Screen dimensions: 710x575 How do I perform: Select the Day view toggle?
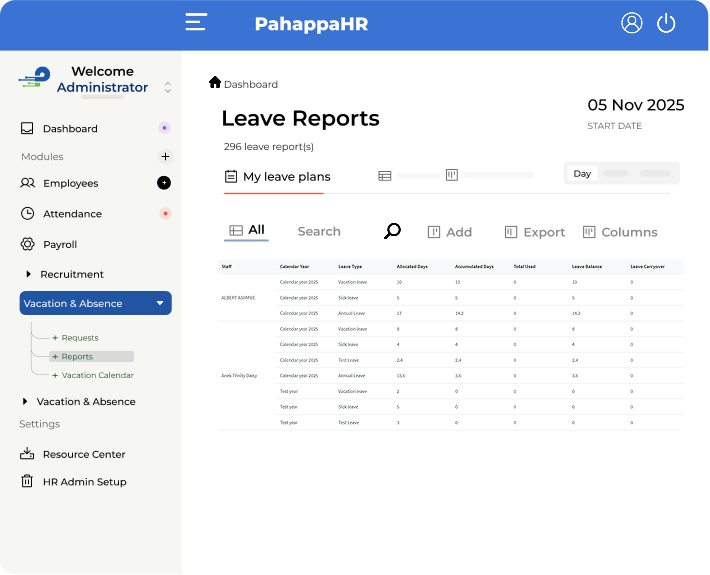(x=582, y=174)
